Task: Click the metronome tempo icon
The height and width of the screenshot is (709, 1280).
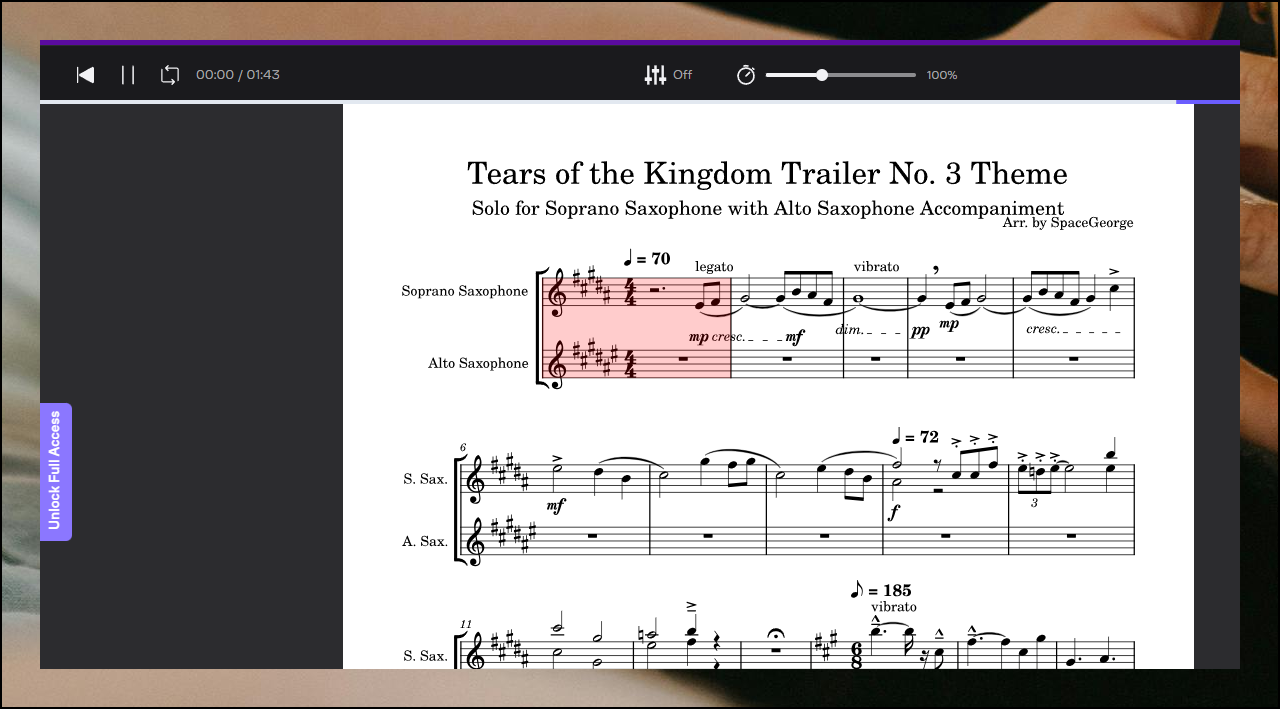Action: pos(746,75)
